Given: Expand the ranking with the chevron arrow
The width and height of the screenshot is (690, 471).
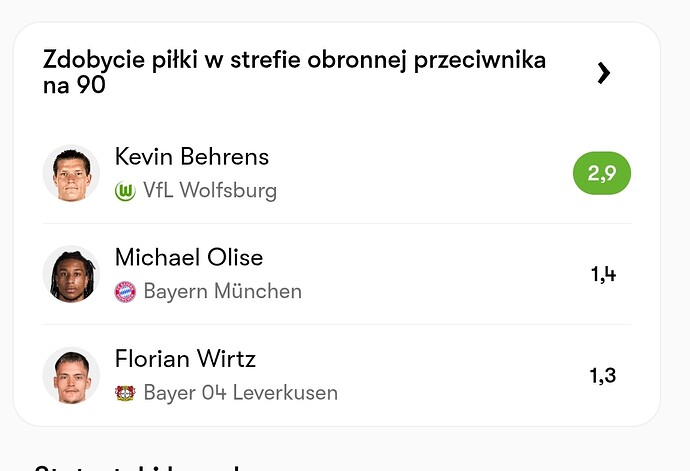Looking at the screenshot, I should 603,73.
